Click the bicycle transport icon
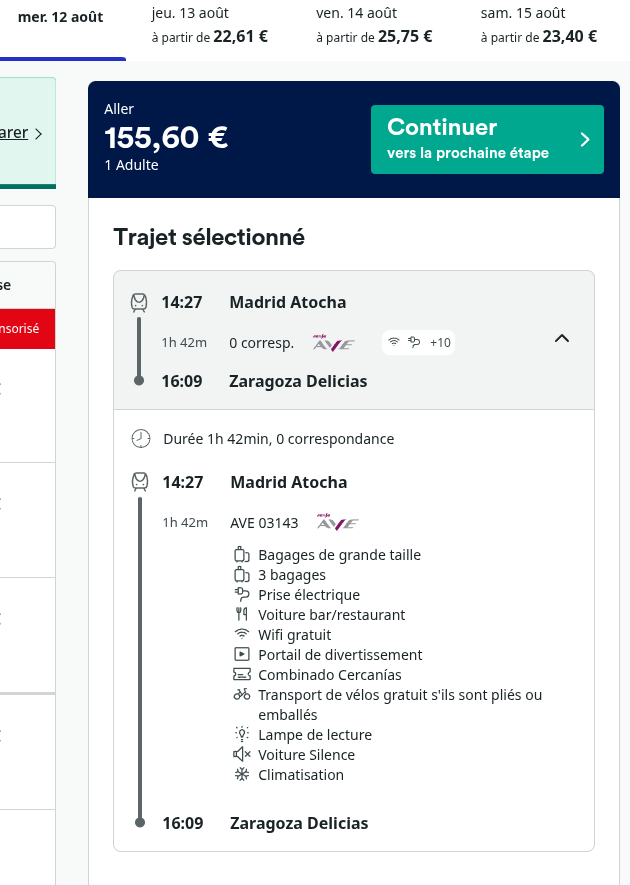The image size is (630, 885). click(x=242, y=694)
